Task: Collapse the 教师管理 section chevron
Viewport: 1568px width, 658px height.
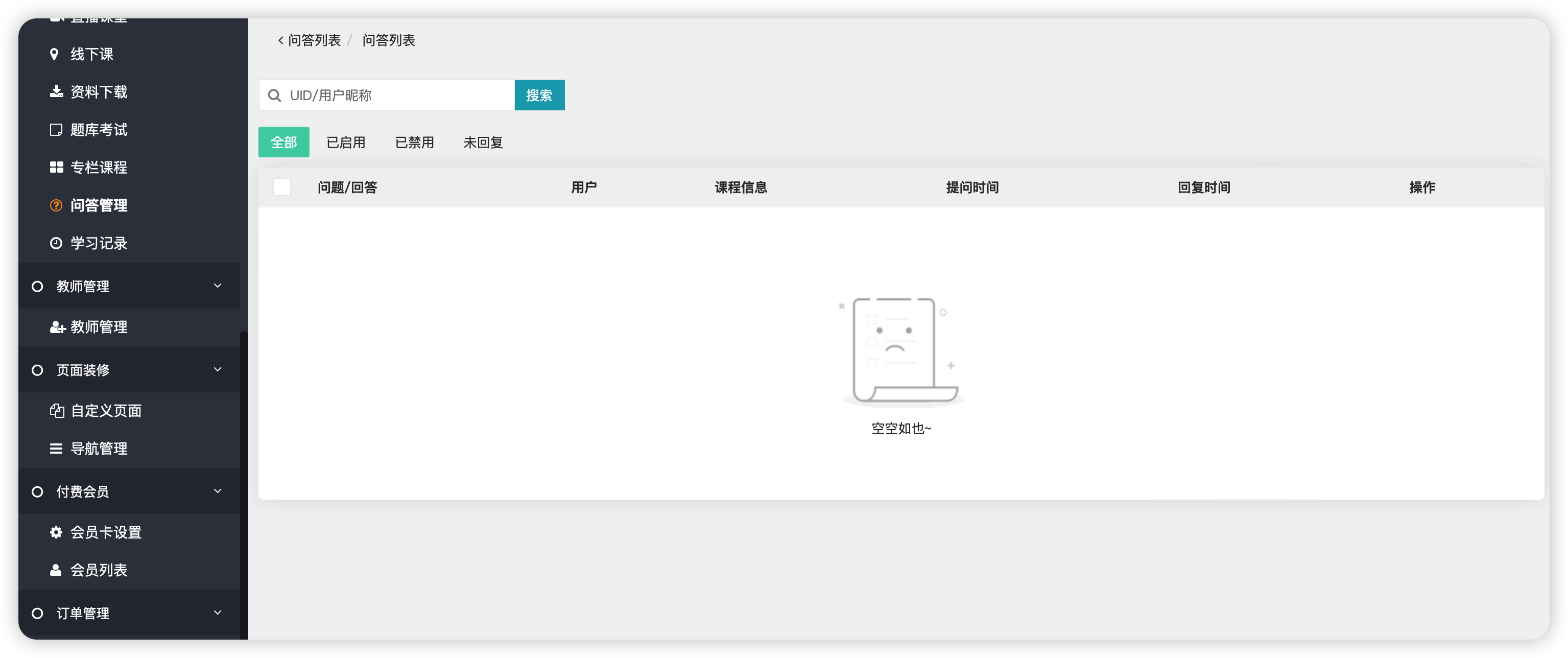Action: pos(217,286)
